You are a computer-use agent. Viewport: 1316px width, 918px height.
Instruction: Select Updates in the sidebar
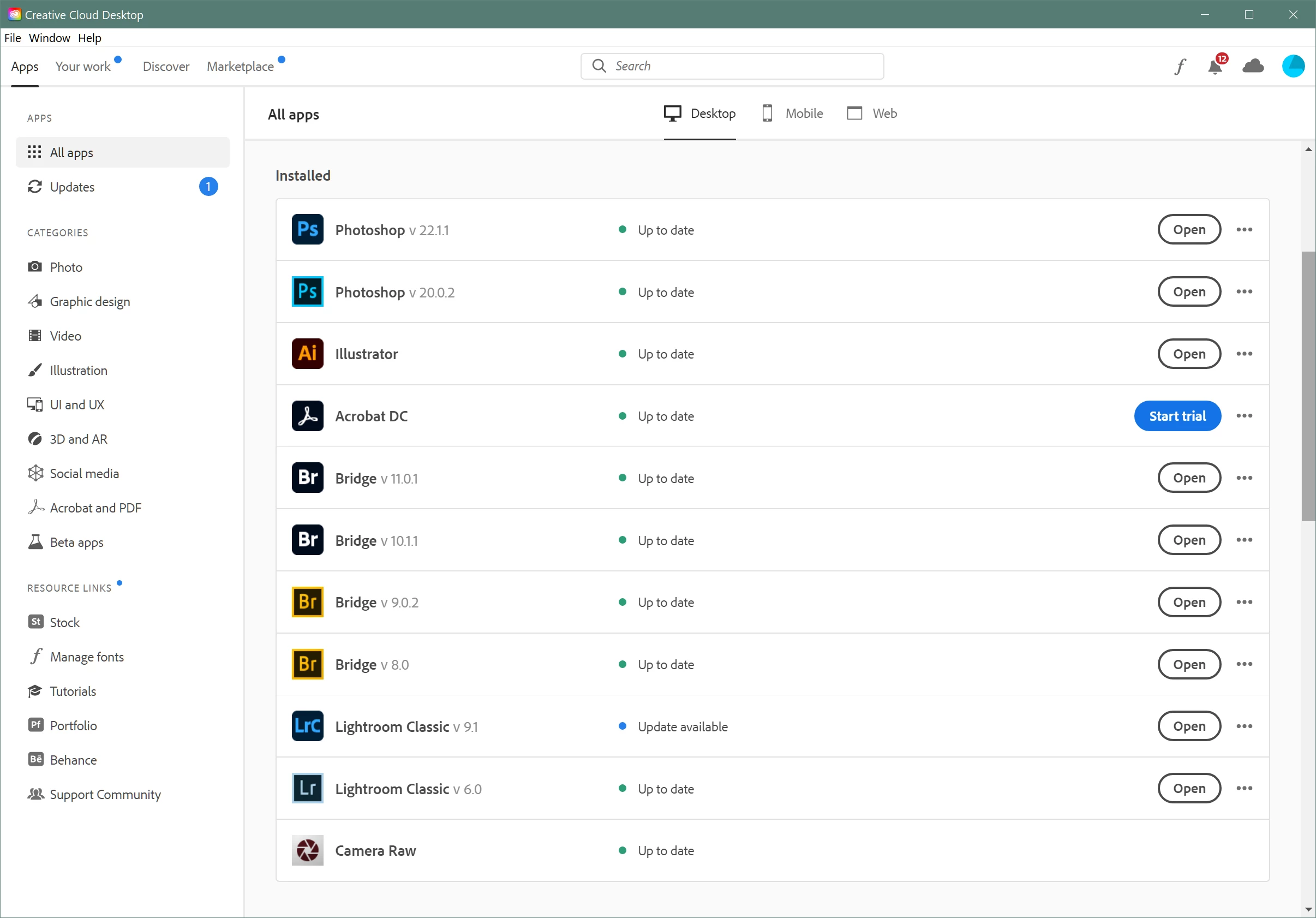pos(72,187)
